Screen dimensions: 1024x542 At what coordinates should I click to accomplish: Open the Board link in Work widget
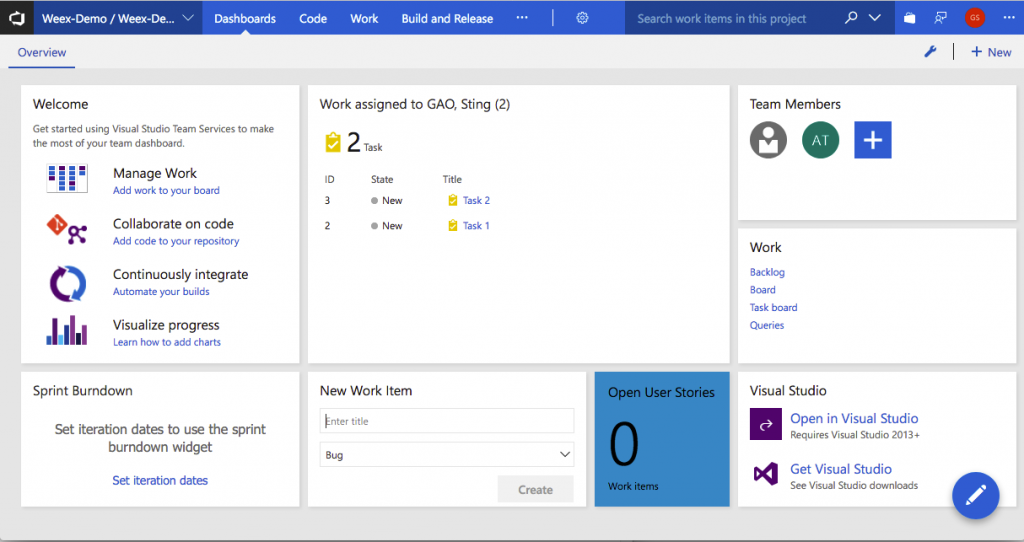pos(763,289)
